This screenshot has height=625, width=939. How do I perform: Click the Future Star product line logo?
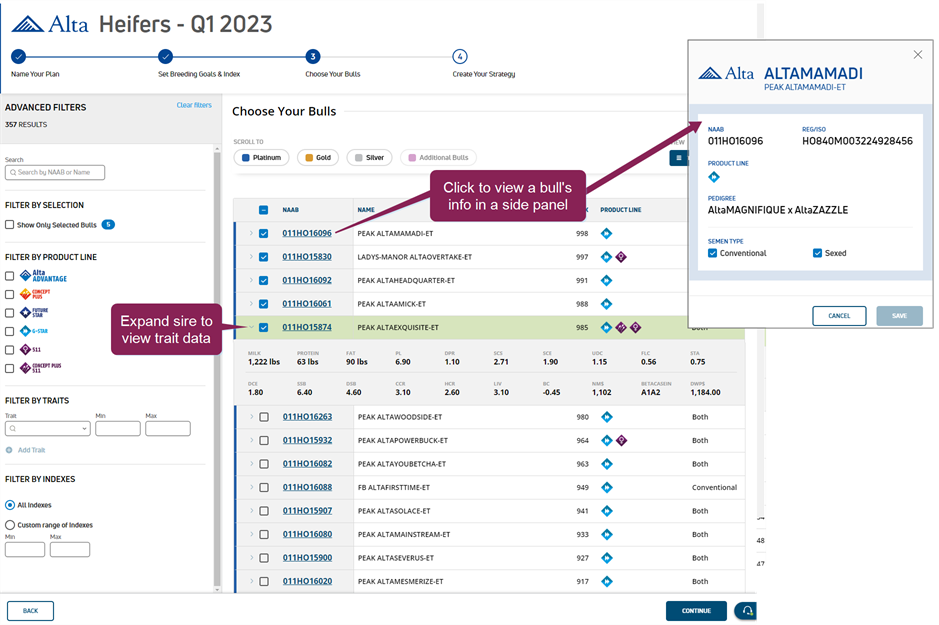tap(34, 312)
